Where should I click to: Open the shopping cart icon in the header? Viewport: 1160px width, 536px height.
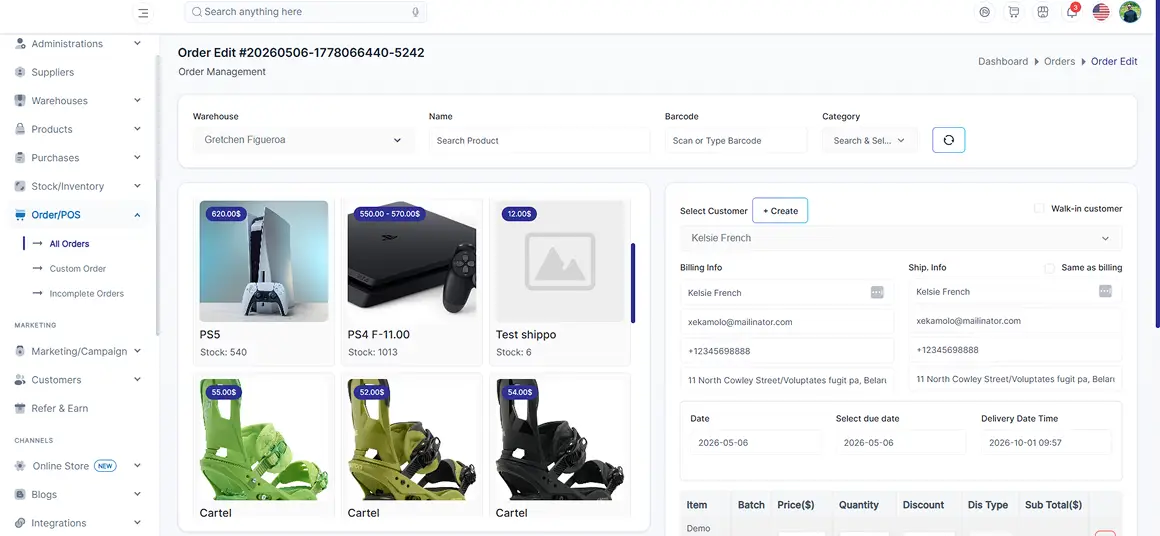coord(1014,12)
